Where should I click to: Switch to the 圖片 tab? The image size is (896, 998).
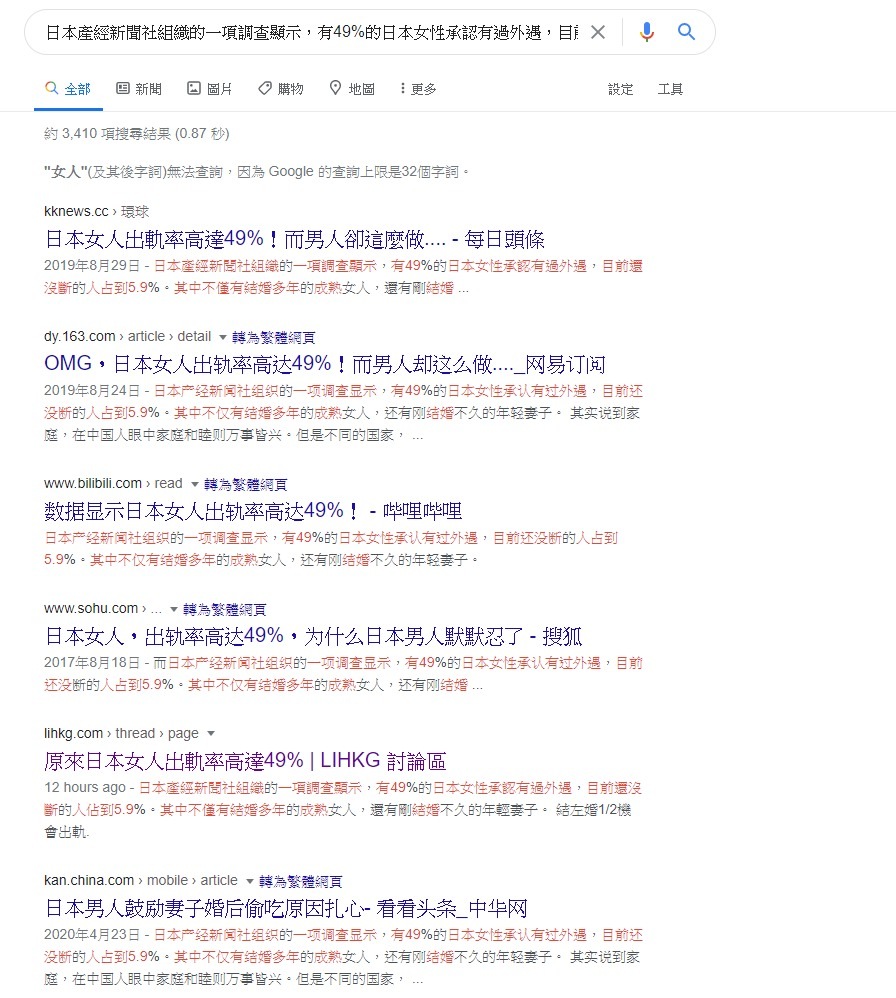click(209, 88)
